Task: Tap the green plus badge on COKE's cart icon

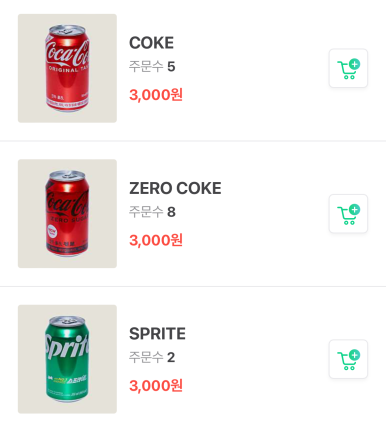Action: pos(354,64)
